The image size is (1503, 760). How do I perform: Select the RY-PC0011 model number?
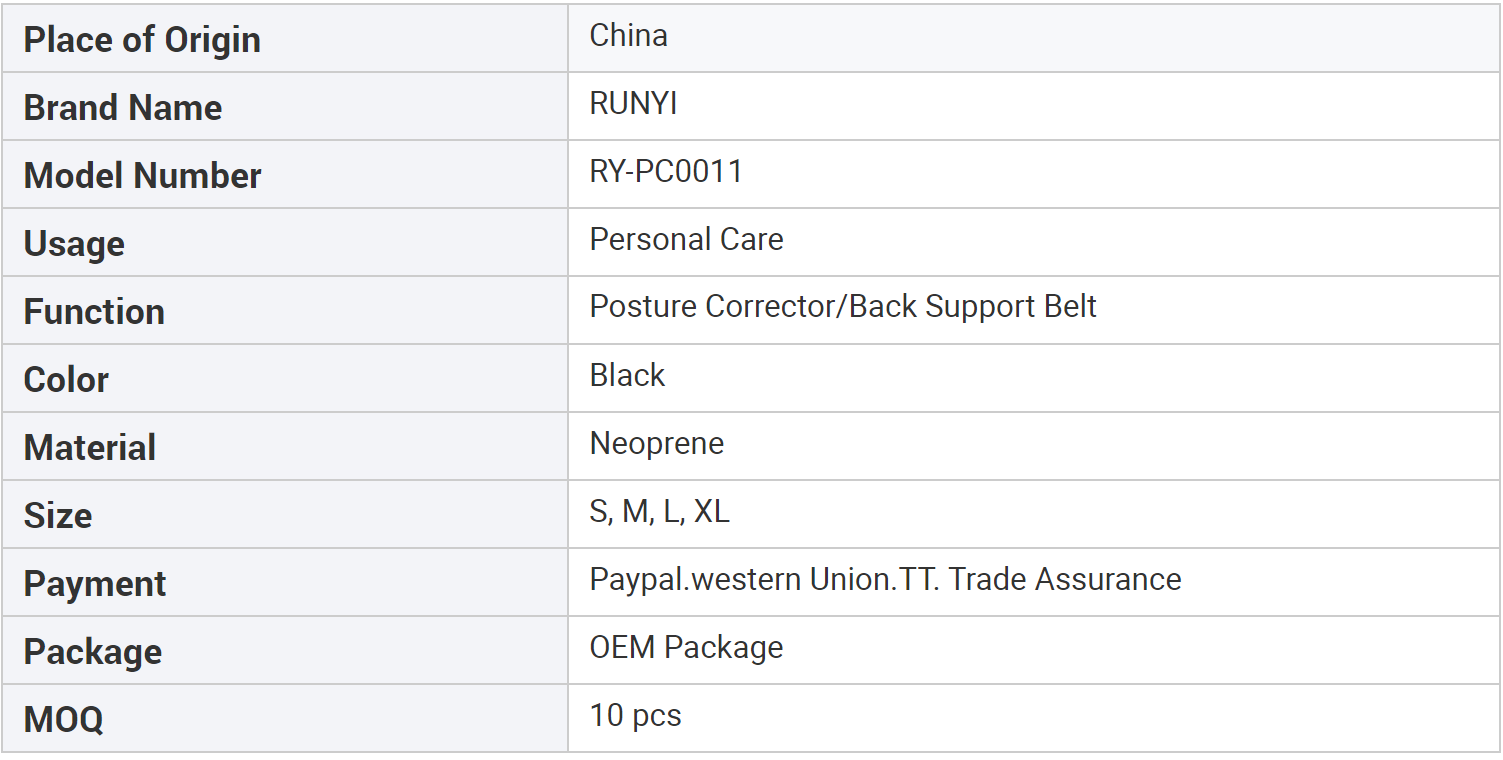666,172
